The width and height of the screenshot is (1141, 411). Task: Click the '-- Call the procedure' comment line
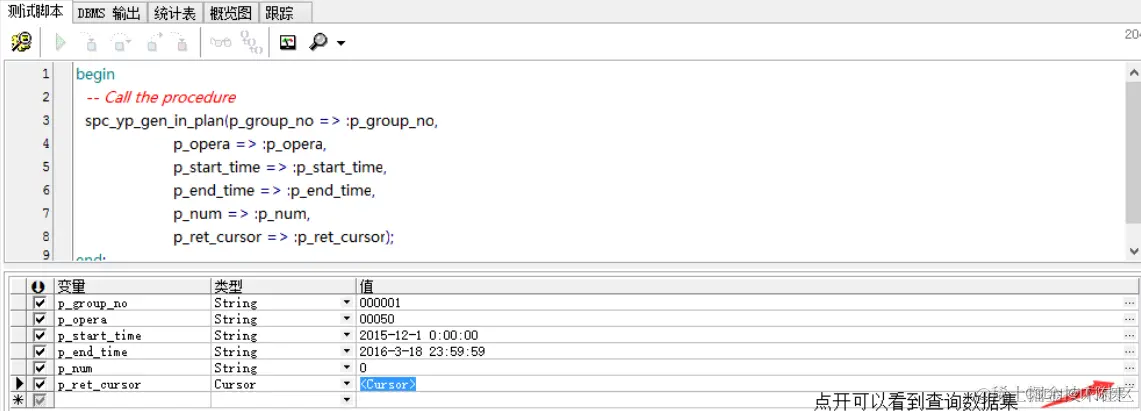pyautogui.click(x=161, y=97)
